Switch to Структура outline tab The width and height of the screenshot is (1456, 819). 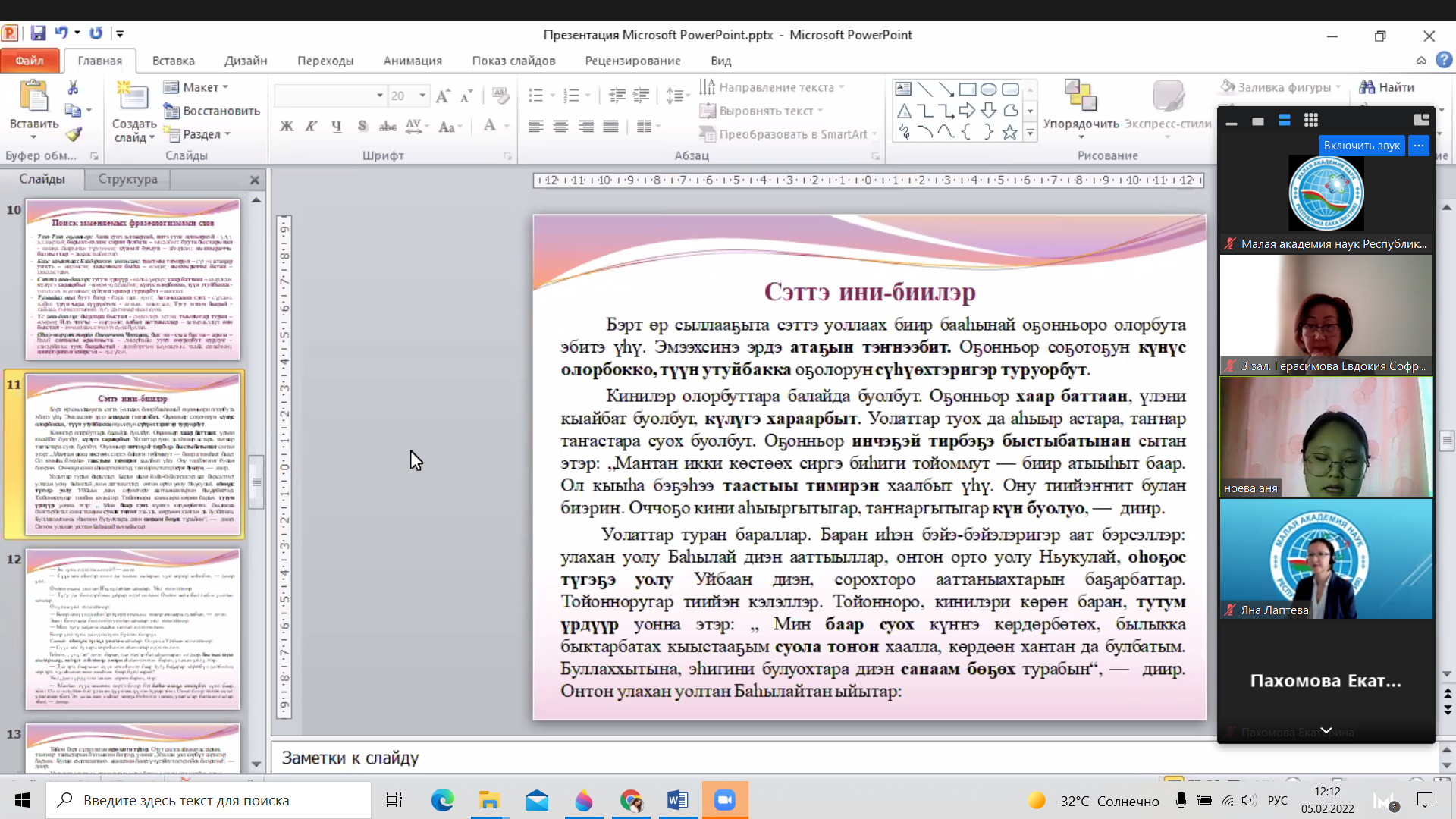(x=127, y=179)
